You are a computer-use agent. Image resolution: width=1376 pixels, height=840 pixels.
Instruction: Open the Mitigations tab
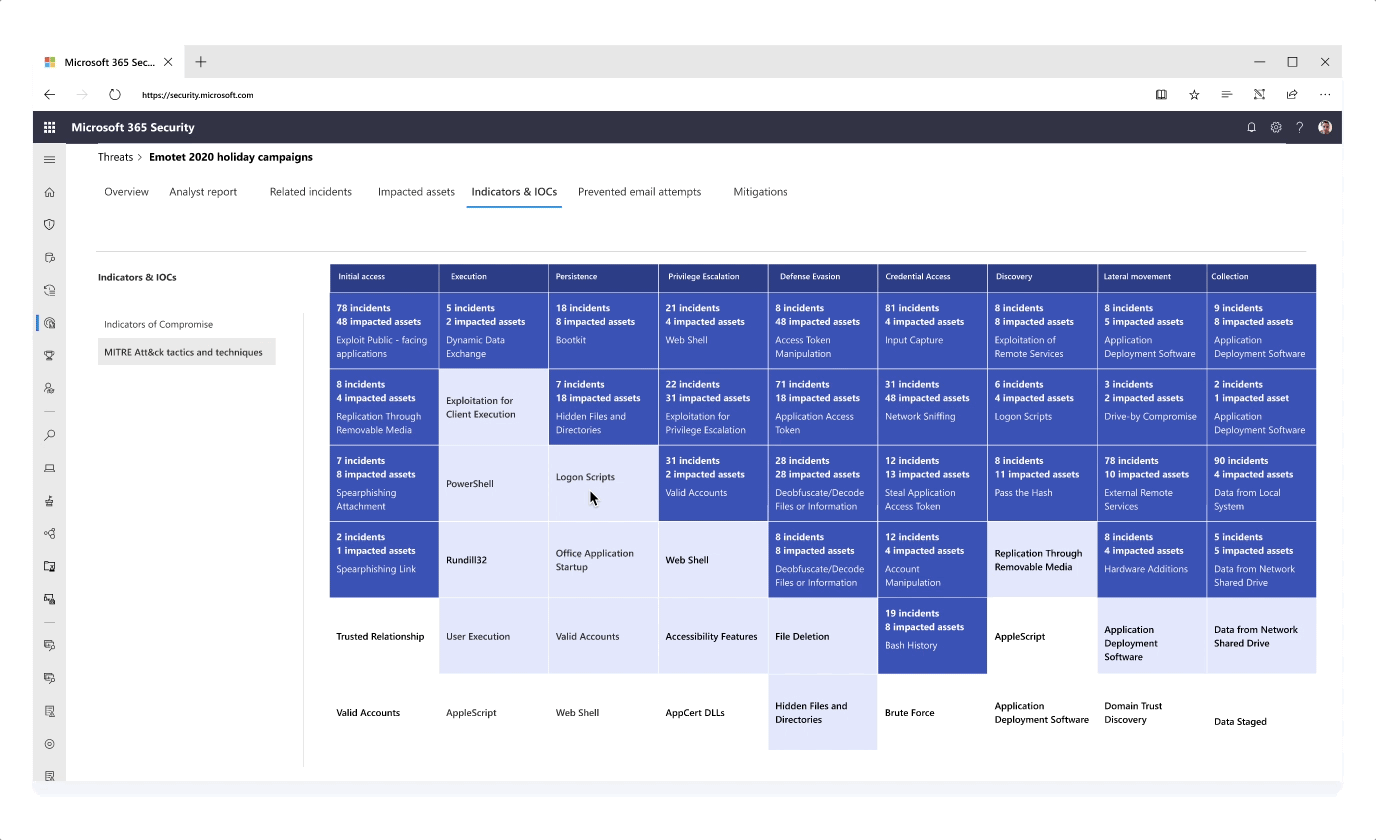tap(760, 192)
